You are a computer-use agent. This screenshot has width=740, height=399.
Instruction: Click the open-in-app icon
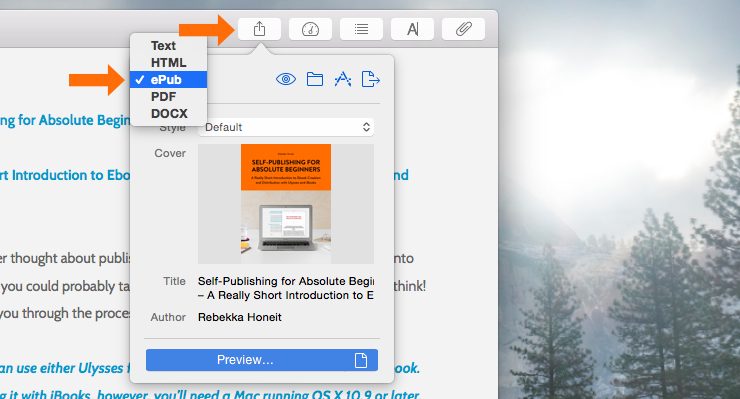pos(343,79)
